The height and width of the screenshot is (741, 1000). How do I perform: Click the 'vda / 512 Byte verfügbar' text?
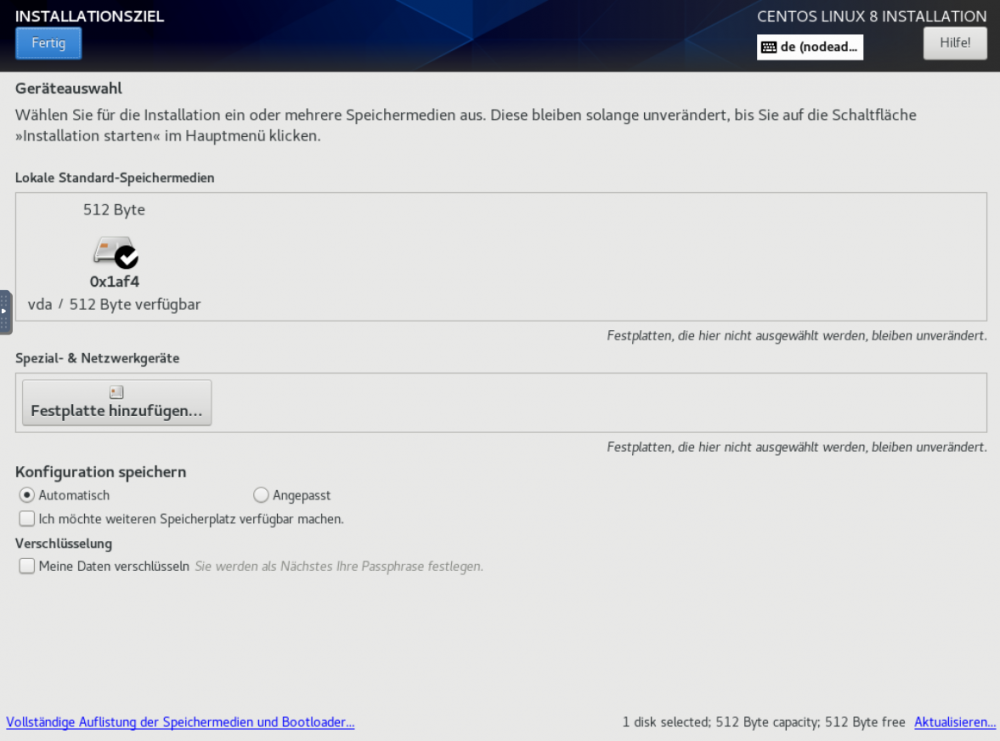114,304
